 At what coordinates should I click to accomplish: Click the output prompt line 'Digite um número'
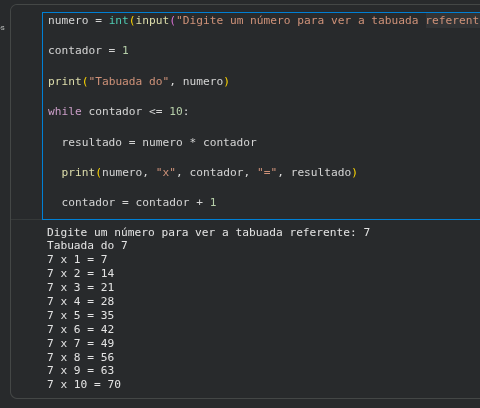point(208,232)
